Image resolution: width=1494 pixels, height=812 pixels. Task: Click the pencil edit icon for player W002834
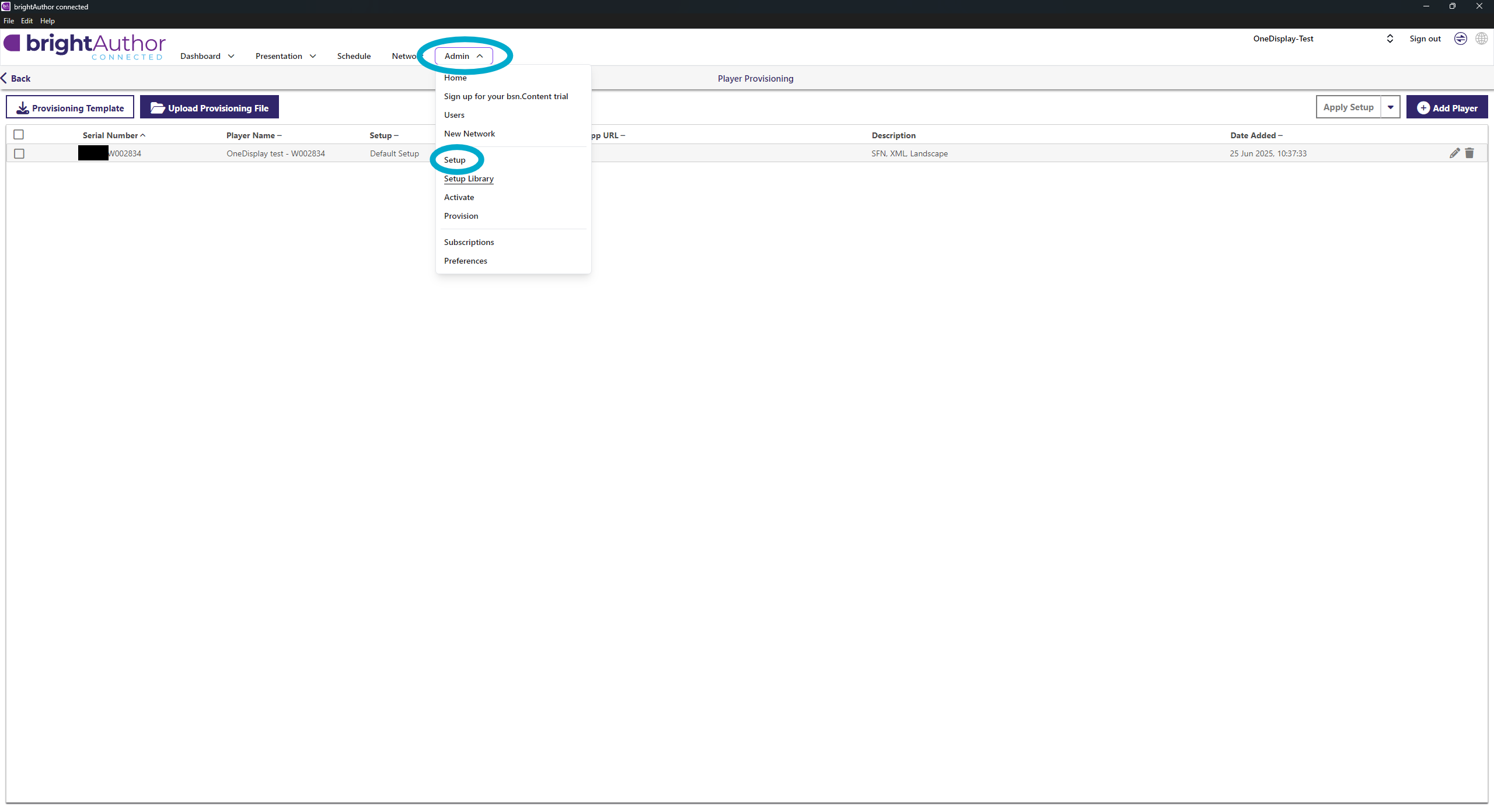point(1454,153)
